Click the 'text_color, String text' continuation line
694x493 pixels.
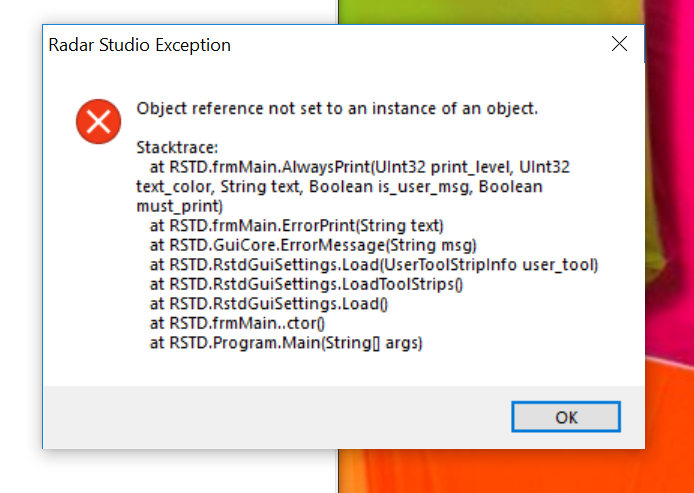339,187
